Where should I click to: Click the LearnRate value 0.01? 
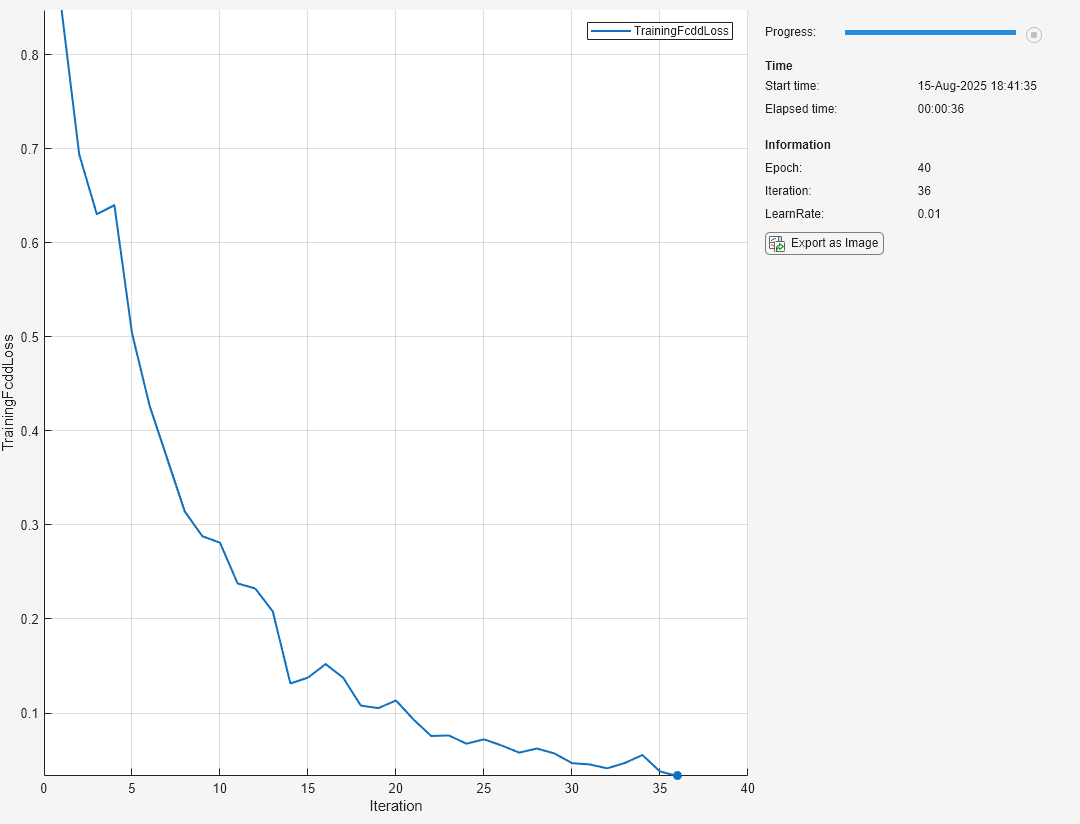click(x=929, y=214)
